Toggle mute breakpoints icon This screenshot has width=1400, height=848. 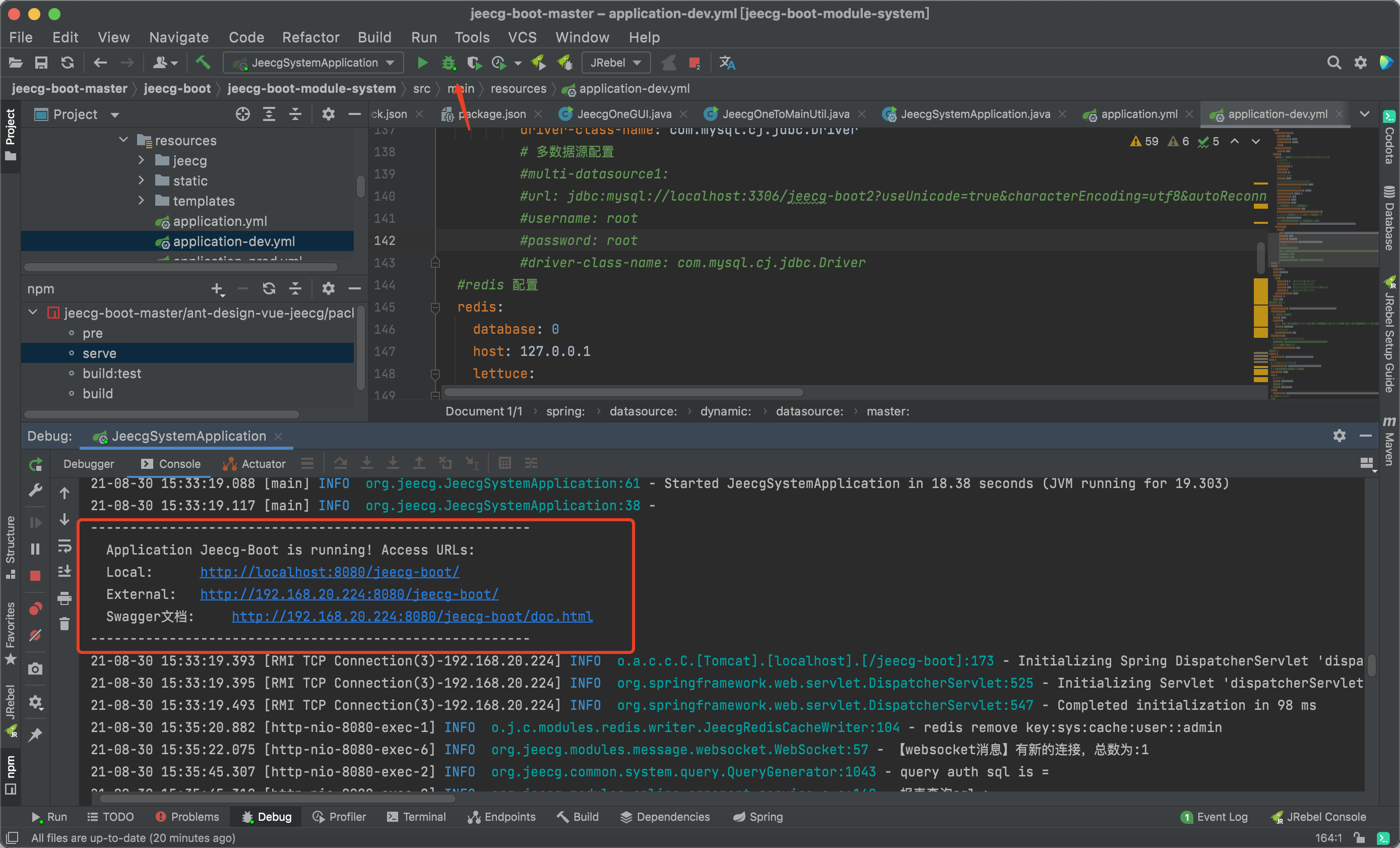coord(35,635)
